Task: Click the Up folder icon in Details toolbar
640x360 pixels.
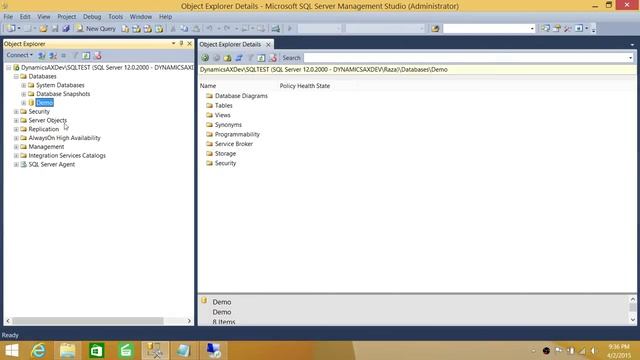Action: 227,58
